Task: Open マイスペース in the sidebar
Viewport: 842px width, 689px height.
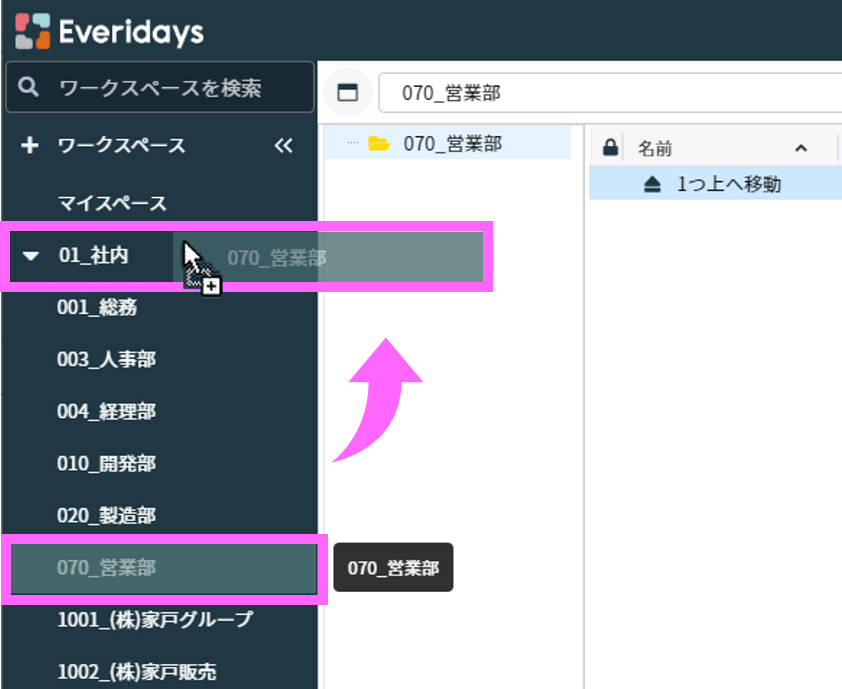Action: 112,203
